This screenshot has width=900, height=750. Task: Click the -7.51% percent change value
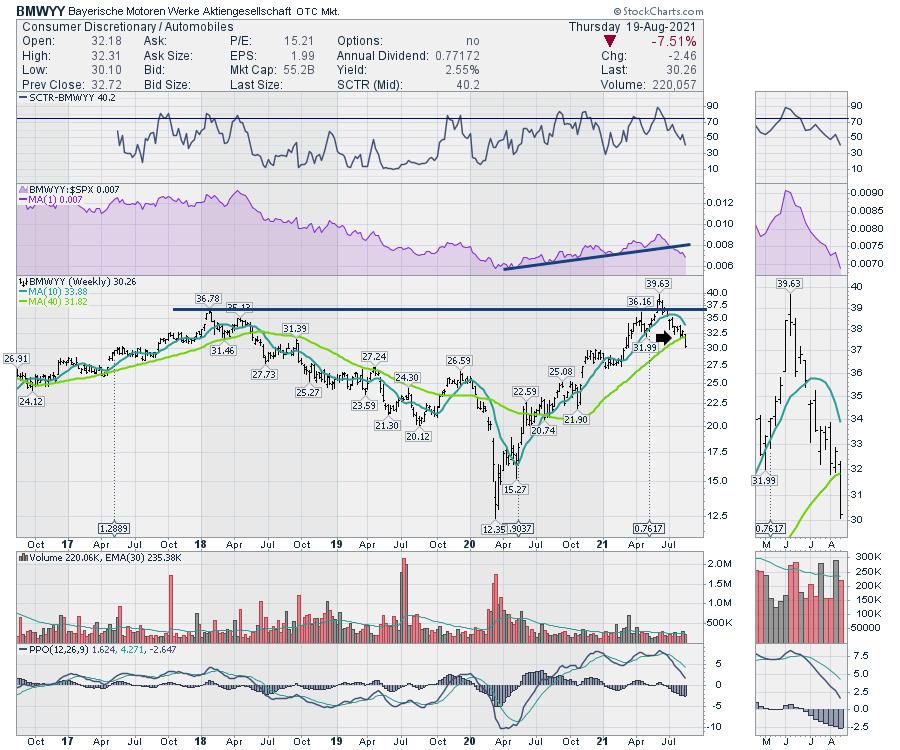coord(673,41)
